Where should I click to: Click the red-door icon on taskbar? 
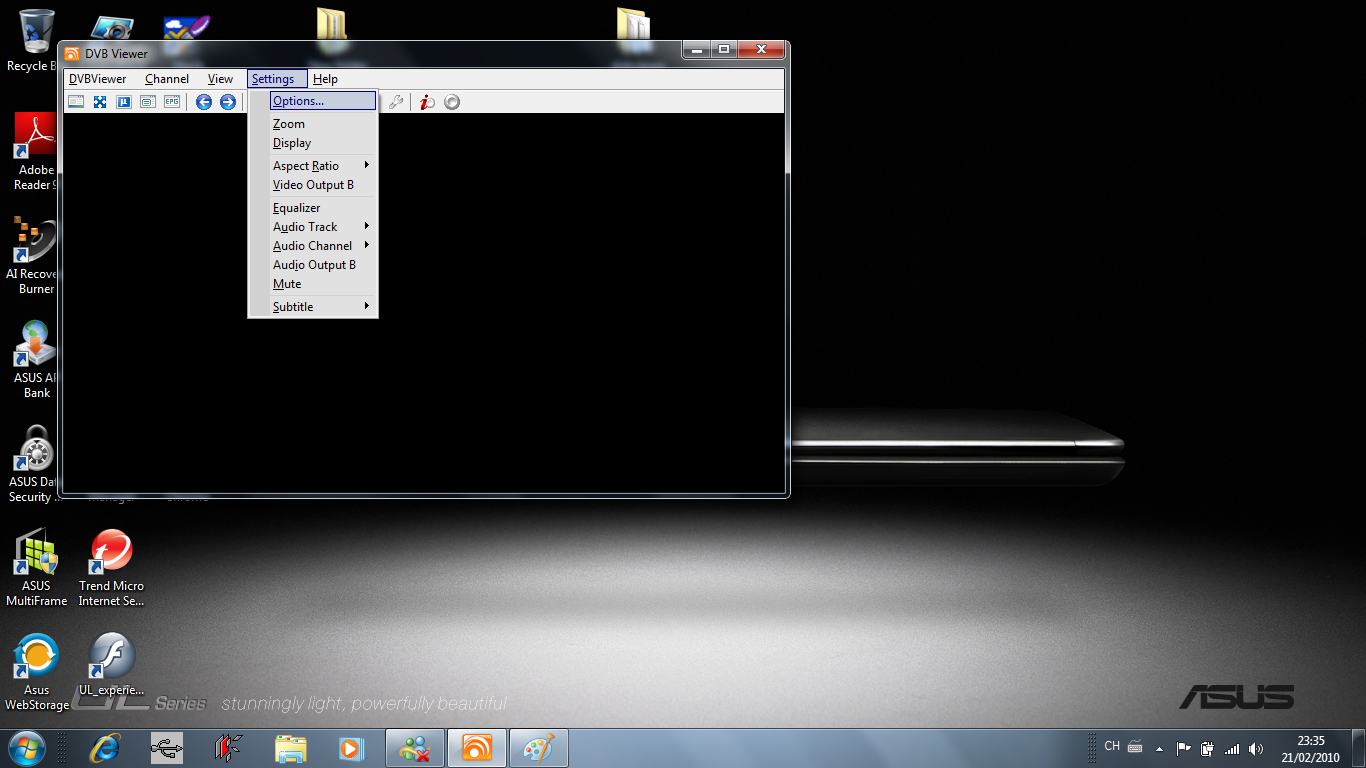(229, 748)
